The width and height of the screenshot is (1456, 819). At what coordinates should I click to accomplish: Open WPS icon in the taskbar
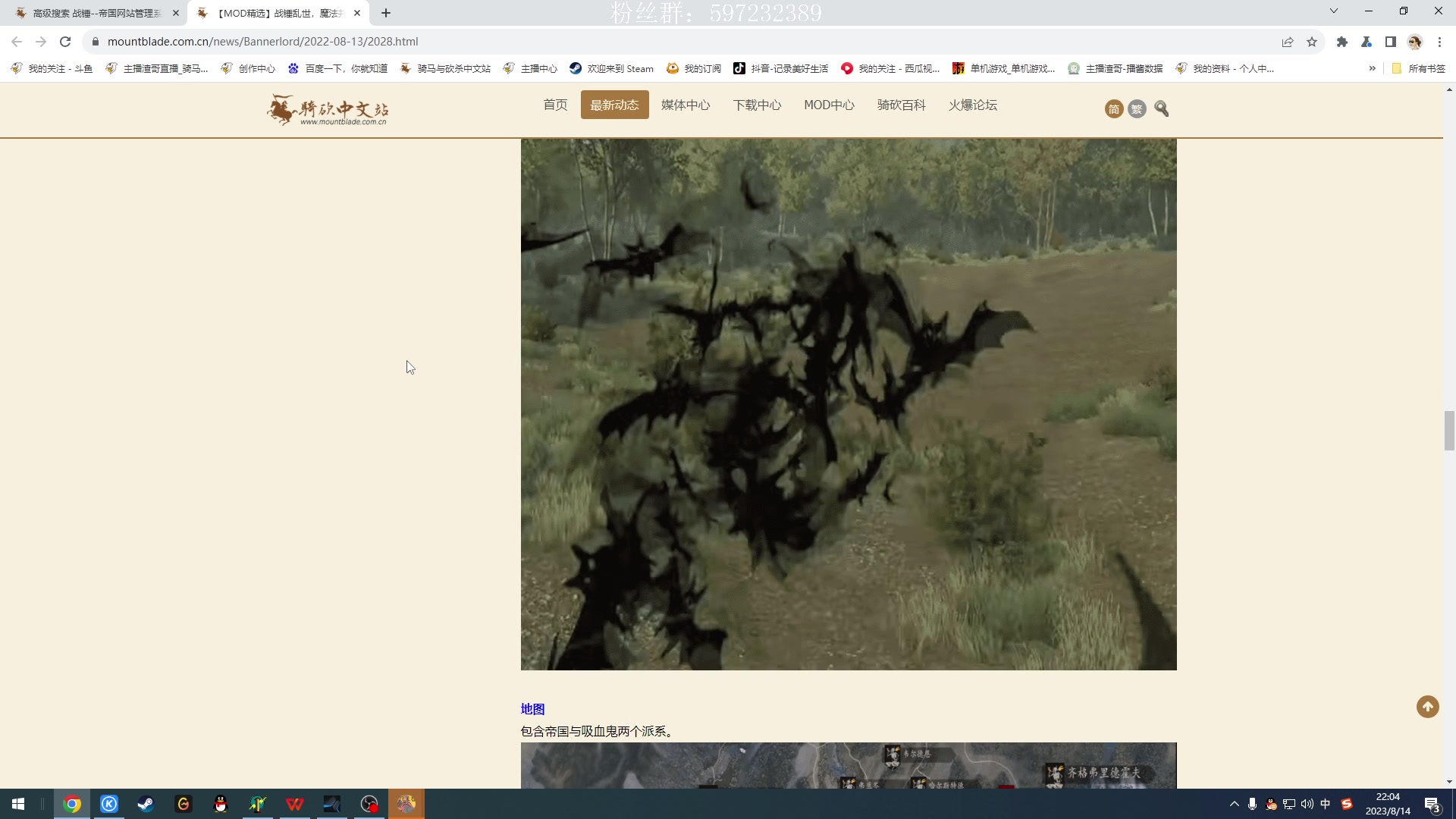(x=294, y=804)
